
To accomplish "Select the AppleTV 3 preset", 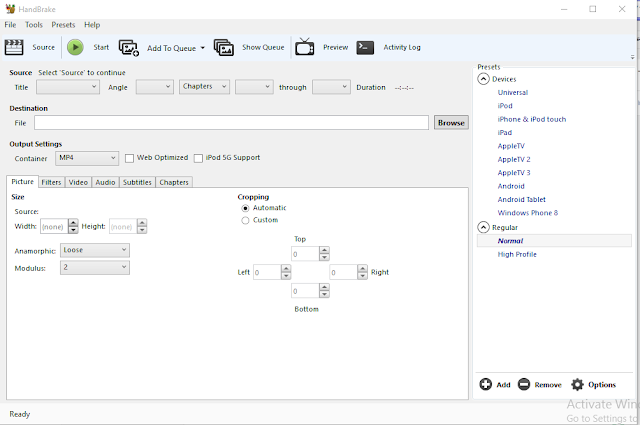I will [514, 173].
